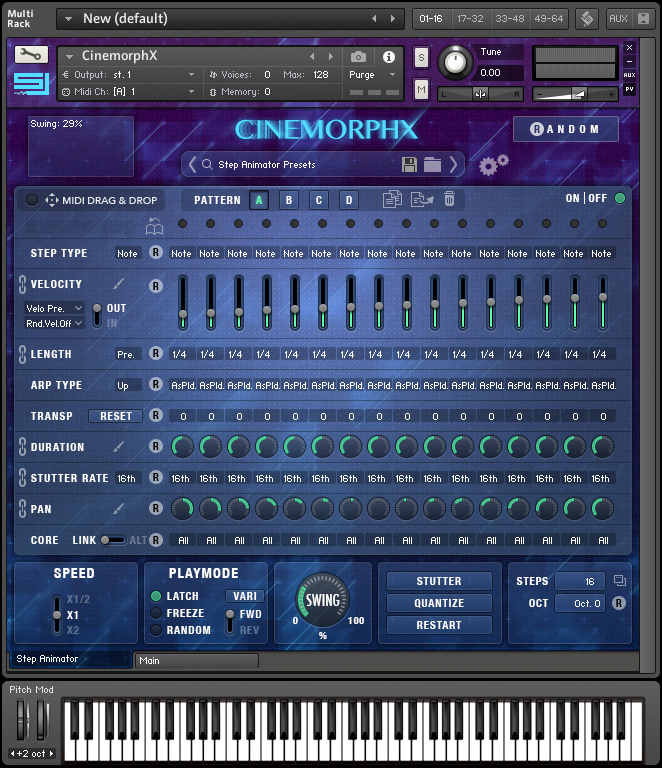
Task: Click the VARI playmode button
Action: pos(245,596)
